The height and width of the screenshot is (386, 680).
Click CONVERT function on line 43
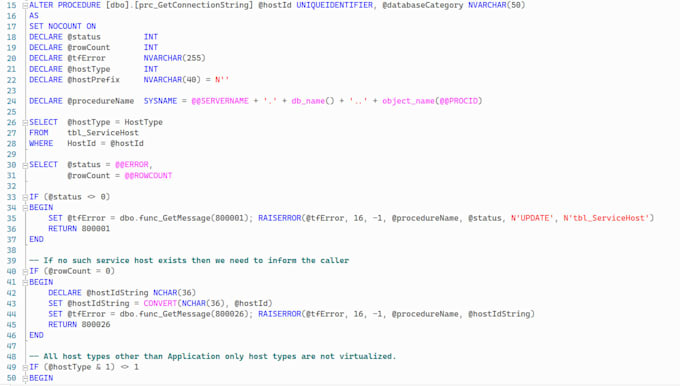160,304
